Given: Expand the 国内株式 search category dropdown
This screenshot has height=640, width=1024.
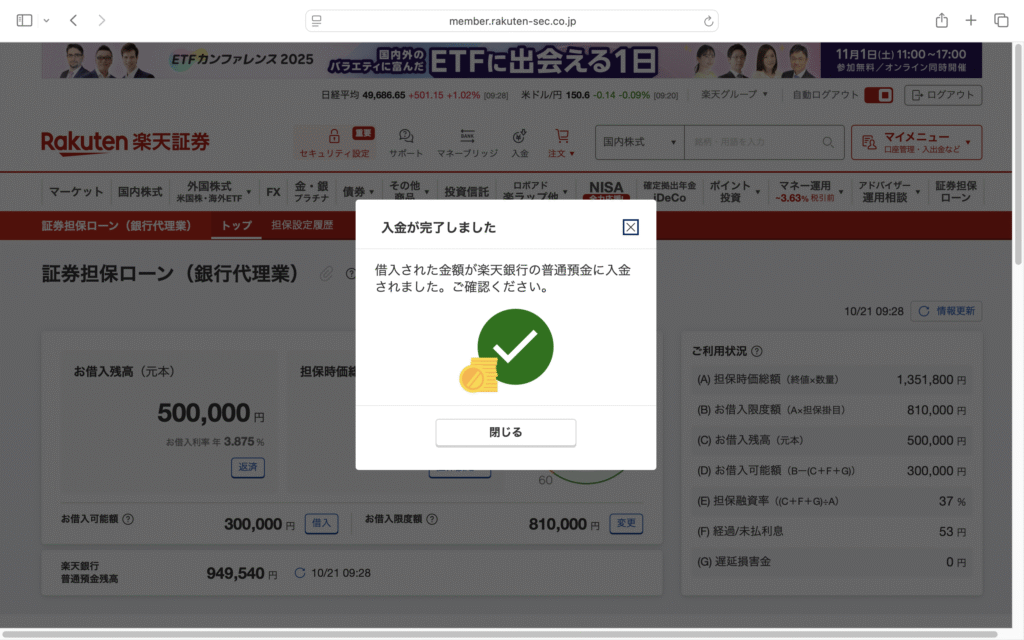Looking at the screenshot, I should 639,142.
